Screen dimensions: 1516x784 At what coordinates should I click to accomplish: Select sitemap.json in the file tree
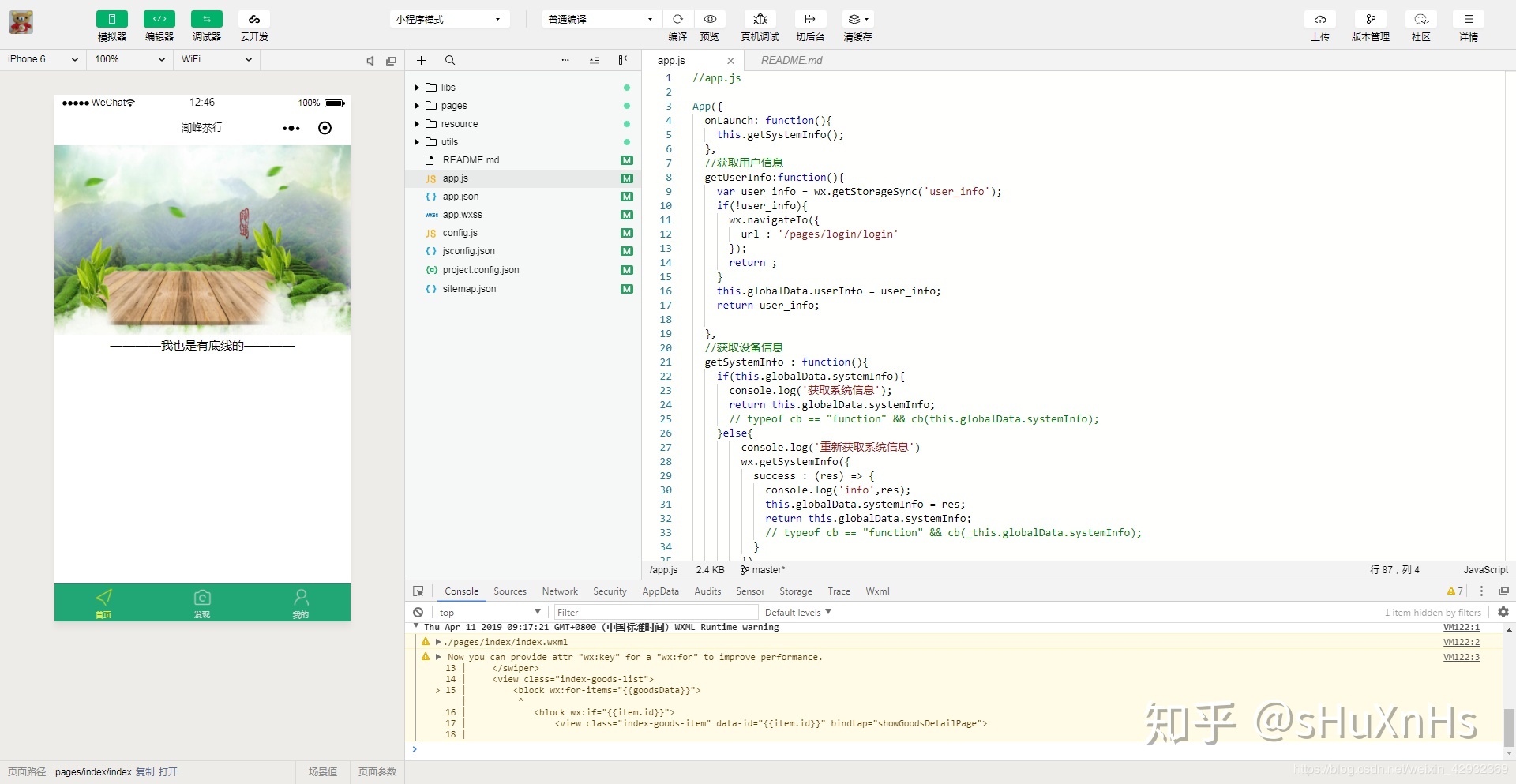tap(523, 289)
